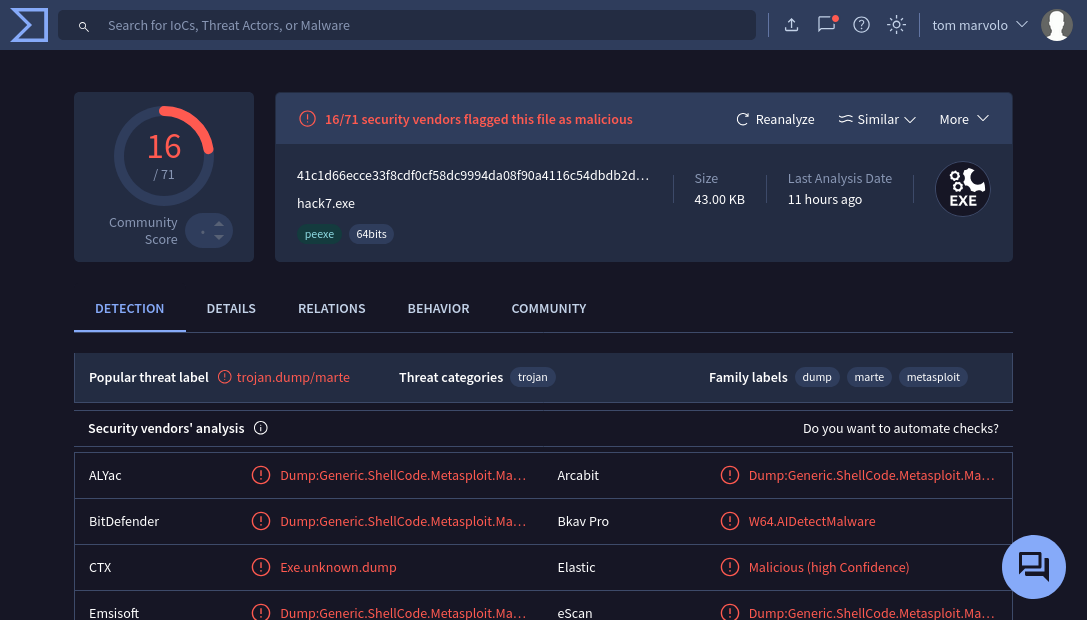Click the ALYac vendor name

tap(105, 475)
